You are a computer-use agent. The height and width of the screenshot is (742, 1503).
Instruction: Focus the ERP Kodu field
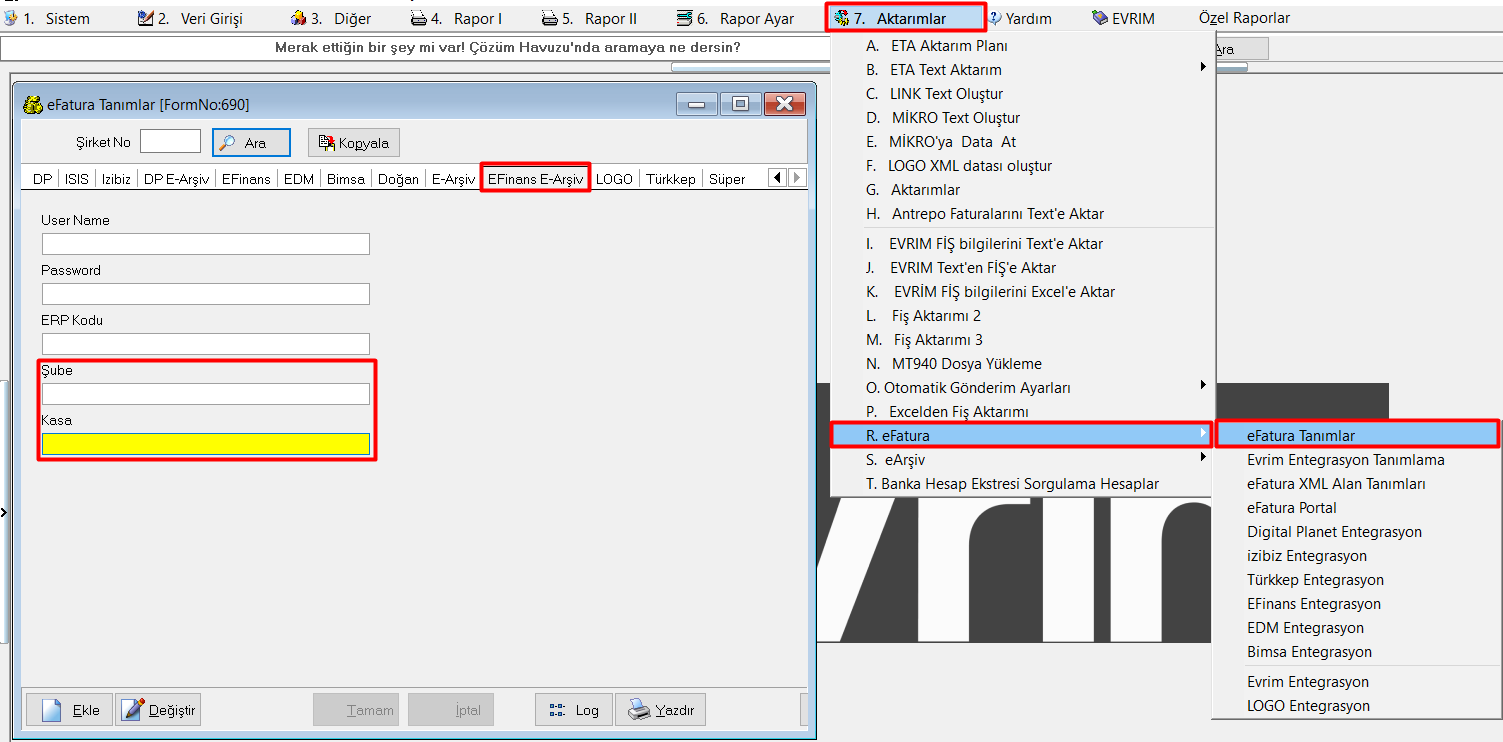tap(206, 344)
